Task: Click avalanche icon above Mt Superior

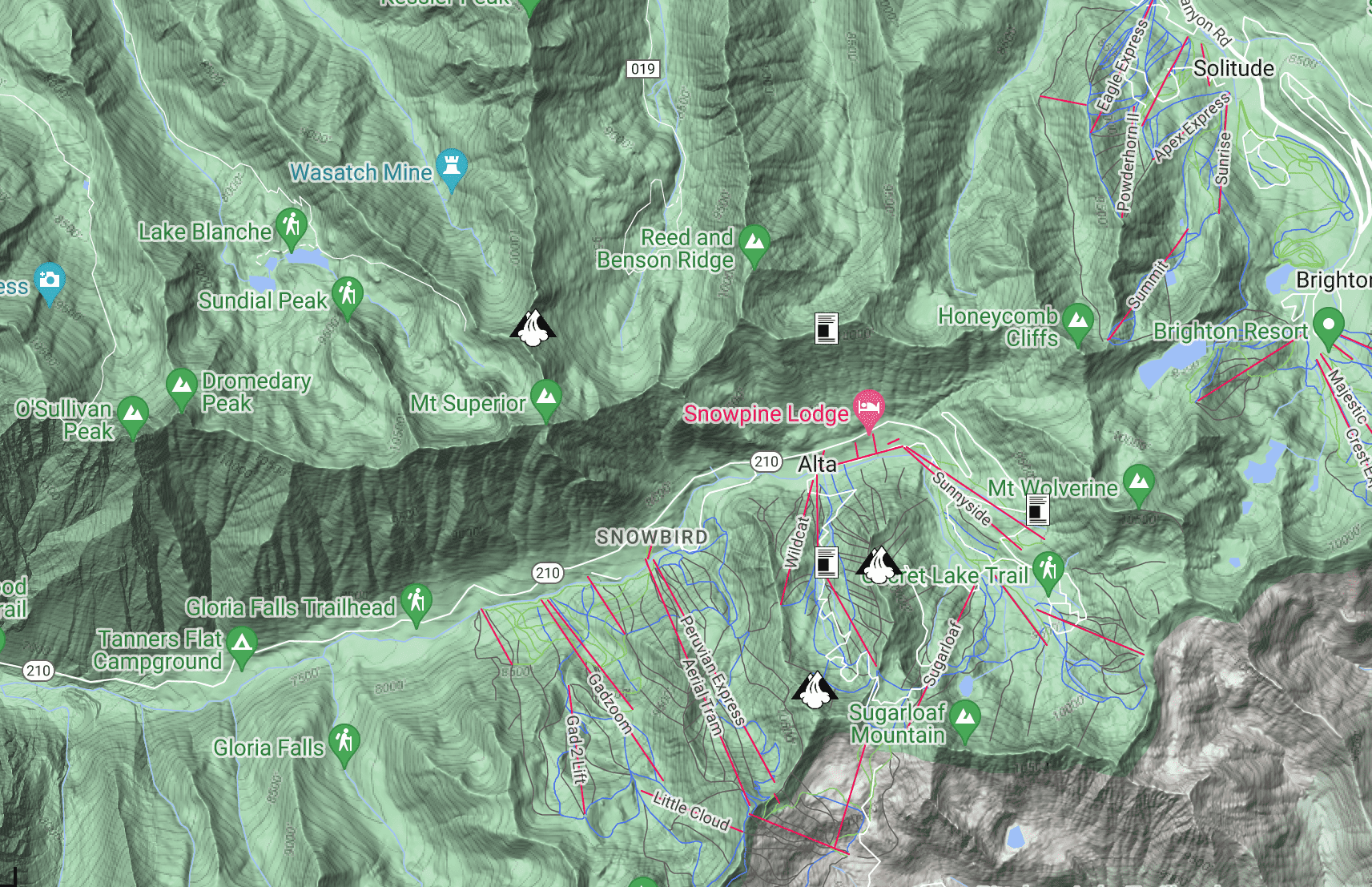Action: 533,329
